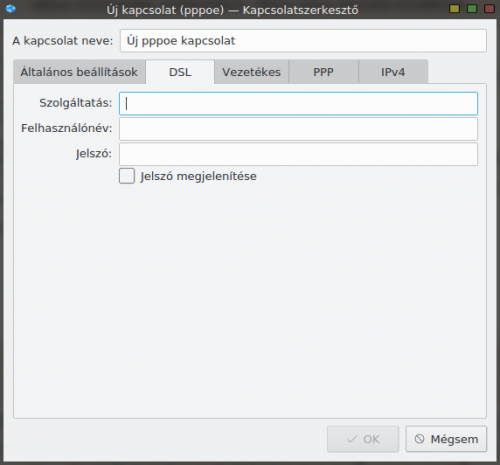Click the Jelszó: label

94,154
